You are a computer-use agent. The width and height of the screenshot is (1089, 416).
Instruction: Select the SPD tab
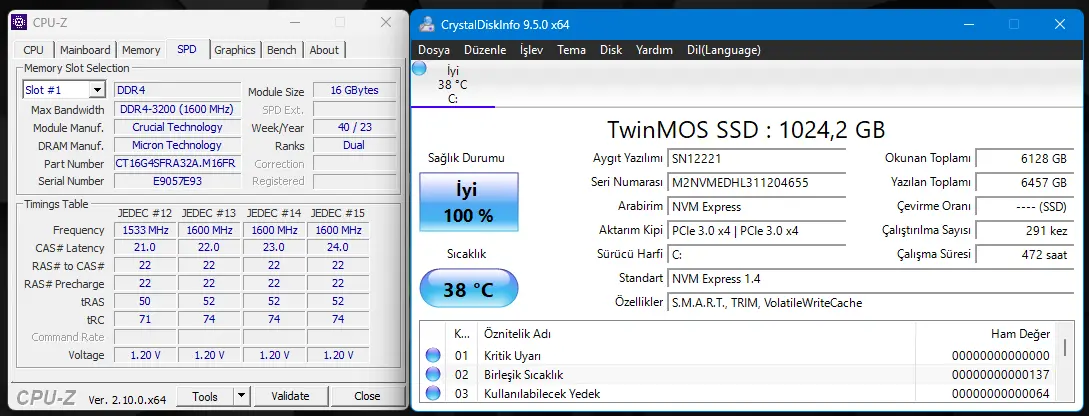point(187,49)
